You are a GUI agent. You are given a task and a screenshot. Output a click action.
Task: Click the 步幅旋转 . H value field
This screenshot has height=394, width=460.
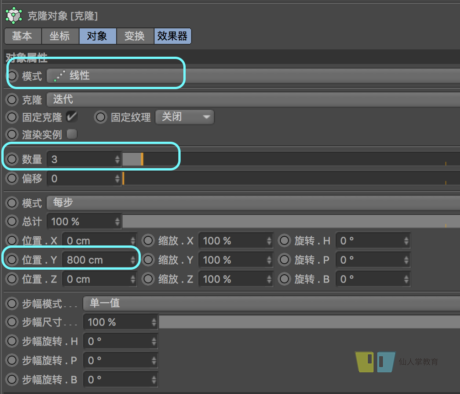(x=117, y=341)
